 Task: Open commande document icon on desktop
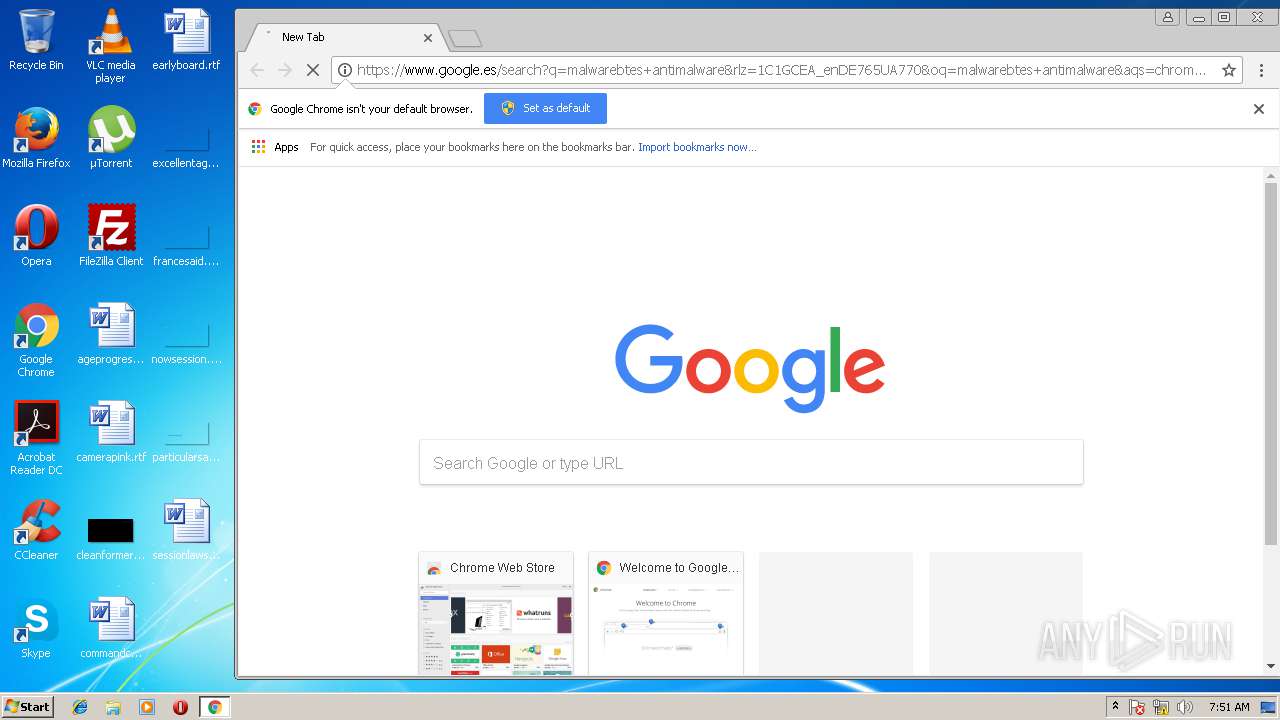coord(110,628)
